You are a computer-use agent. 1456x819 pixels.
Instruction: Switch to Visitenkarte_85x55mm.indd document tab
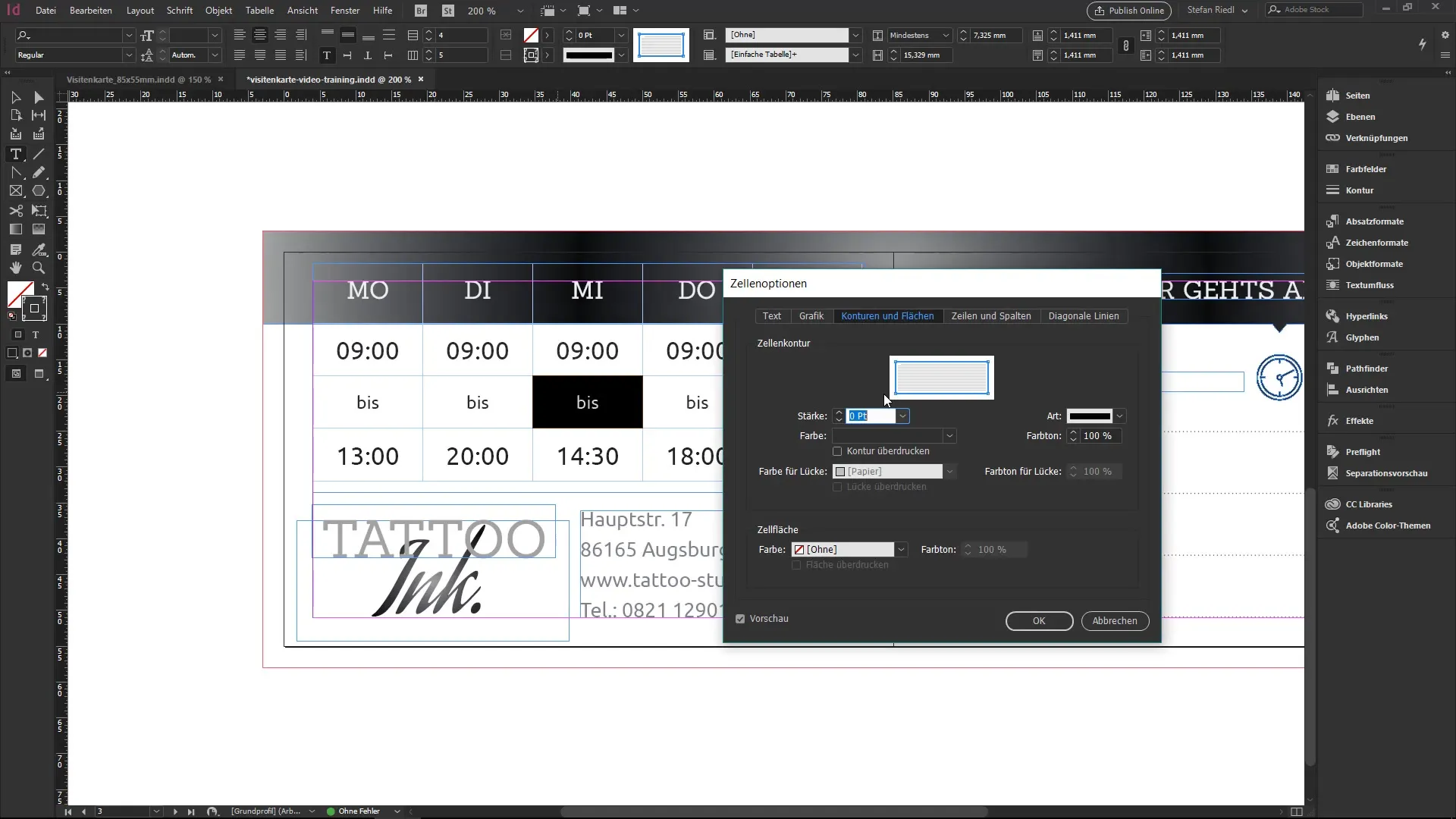coord(138,80)
